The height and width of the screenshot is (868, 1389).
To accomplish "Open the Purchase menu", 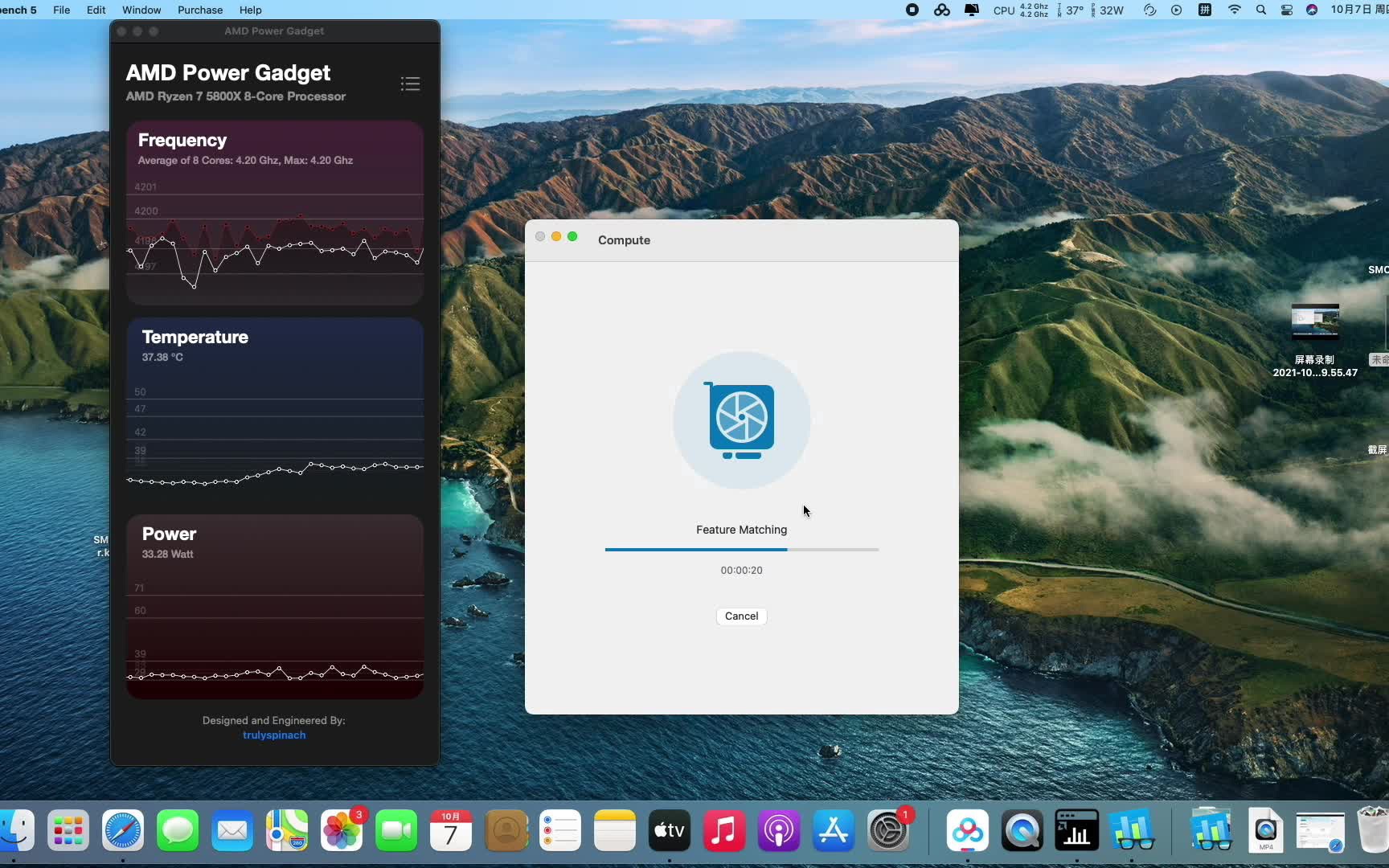I will click(x=200, y=10).
